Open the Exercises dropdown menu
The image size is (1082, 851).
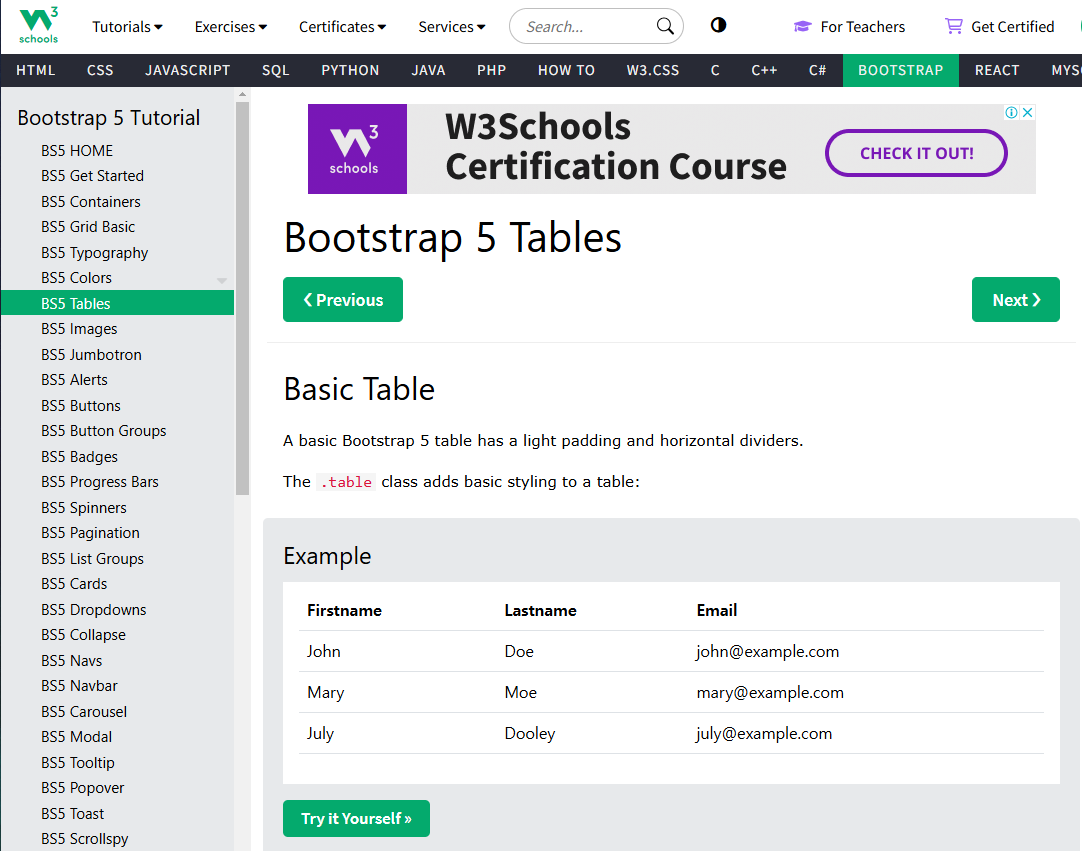tap(230, 27)
